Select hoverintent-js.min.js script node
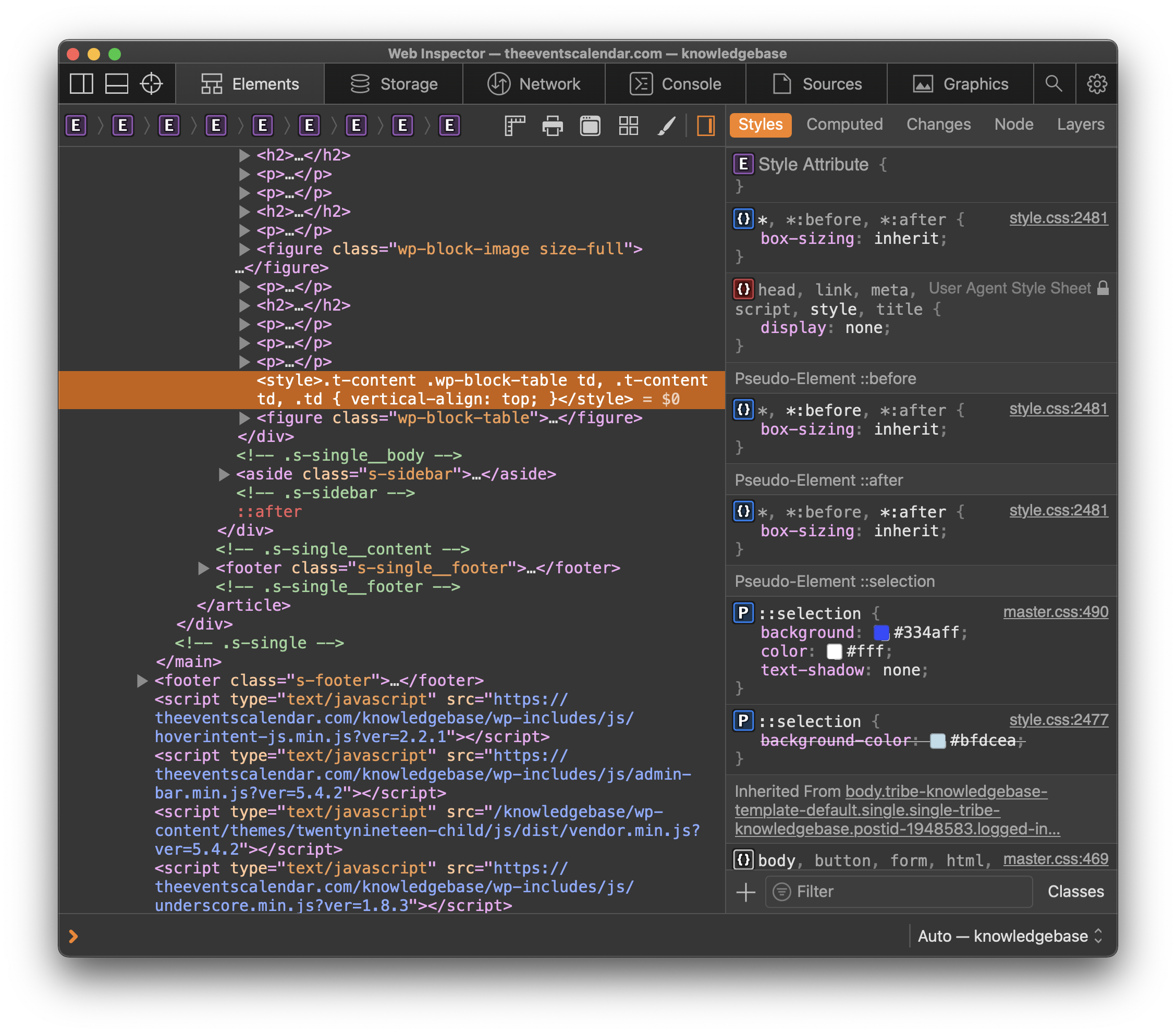The height and width of the screenshot is (1034, 1176). (x=394, y=718)
